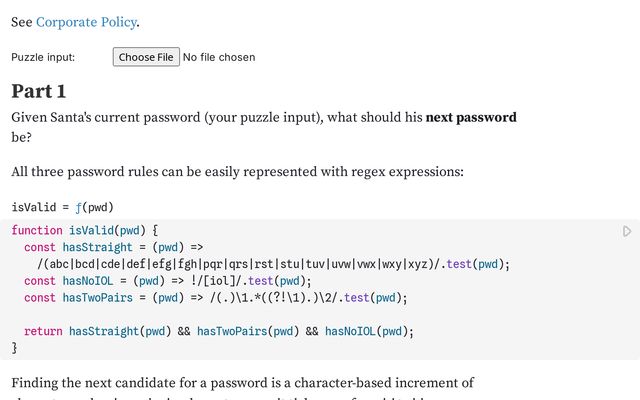Inspect the ƒ function symbol in output

click(x=78, y=207)
